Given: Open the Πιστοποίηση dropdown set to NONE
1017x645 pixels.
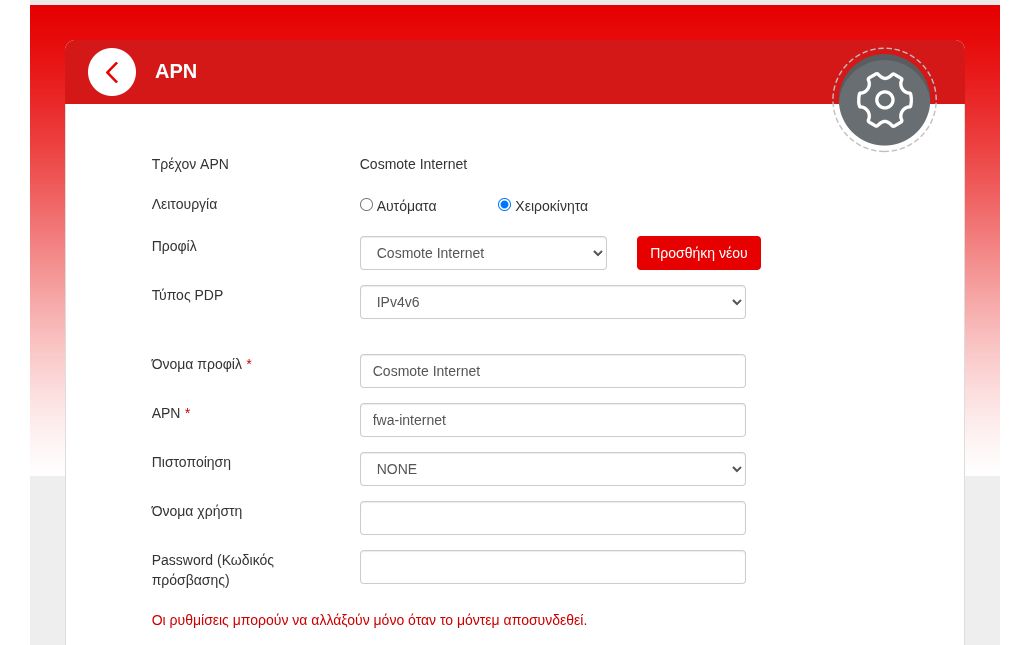Looking at the screenshot, I should point(552,469).
